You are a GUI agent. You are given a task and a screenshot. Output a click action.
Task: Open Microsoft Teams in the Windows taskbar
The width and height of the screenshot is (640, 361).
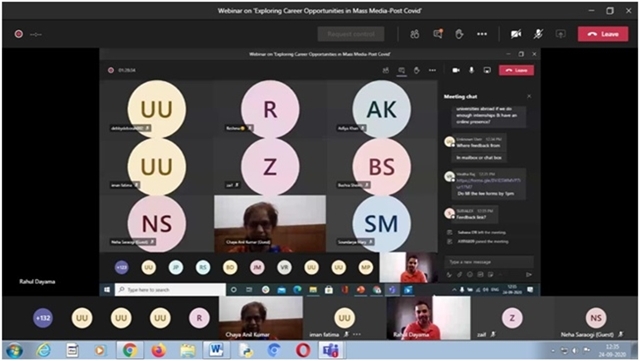[x=330, y=350]
